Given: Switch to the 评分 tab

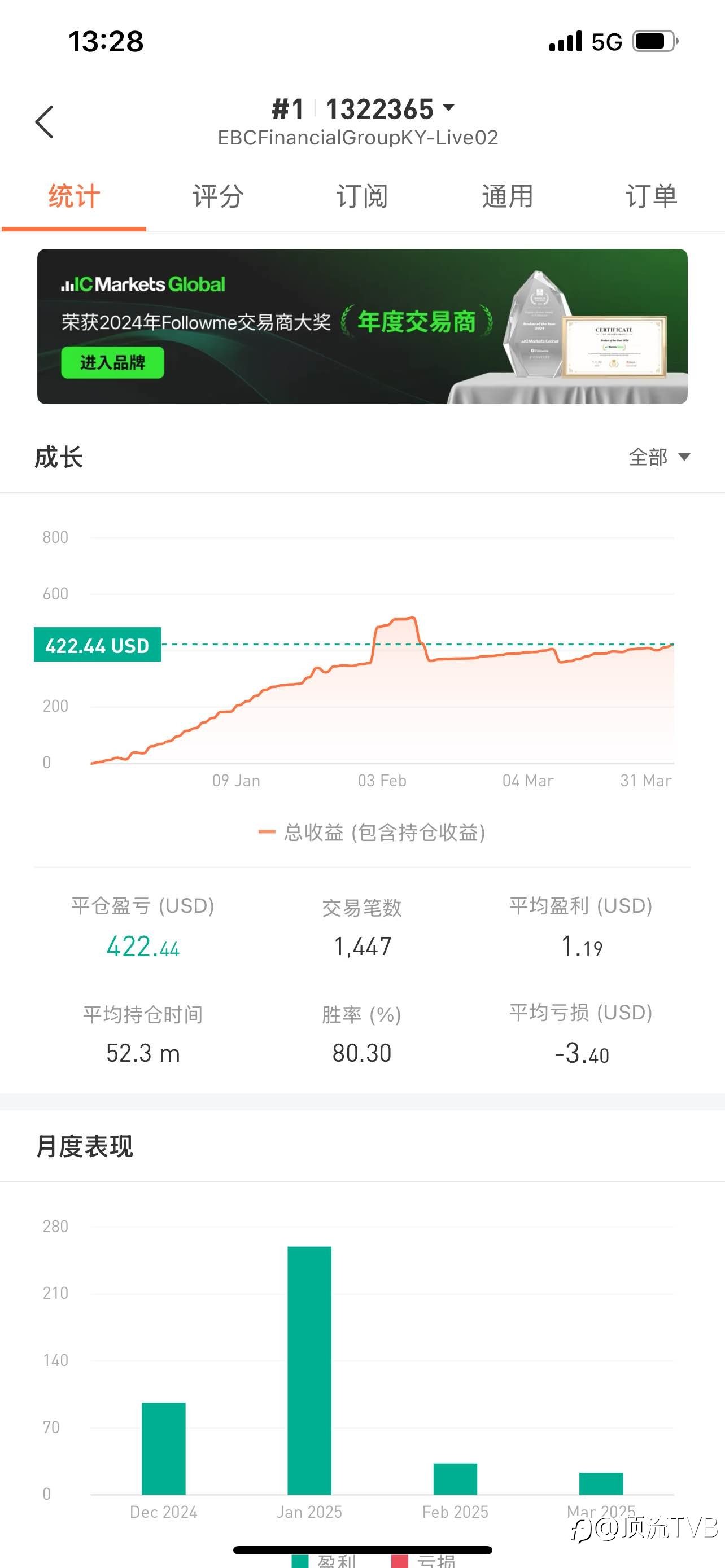Looking at the screenshot, I should 218,196.
